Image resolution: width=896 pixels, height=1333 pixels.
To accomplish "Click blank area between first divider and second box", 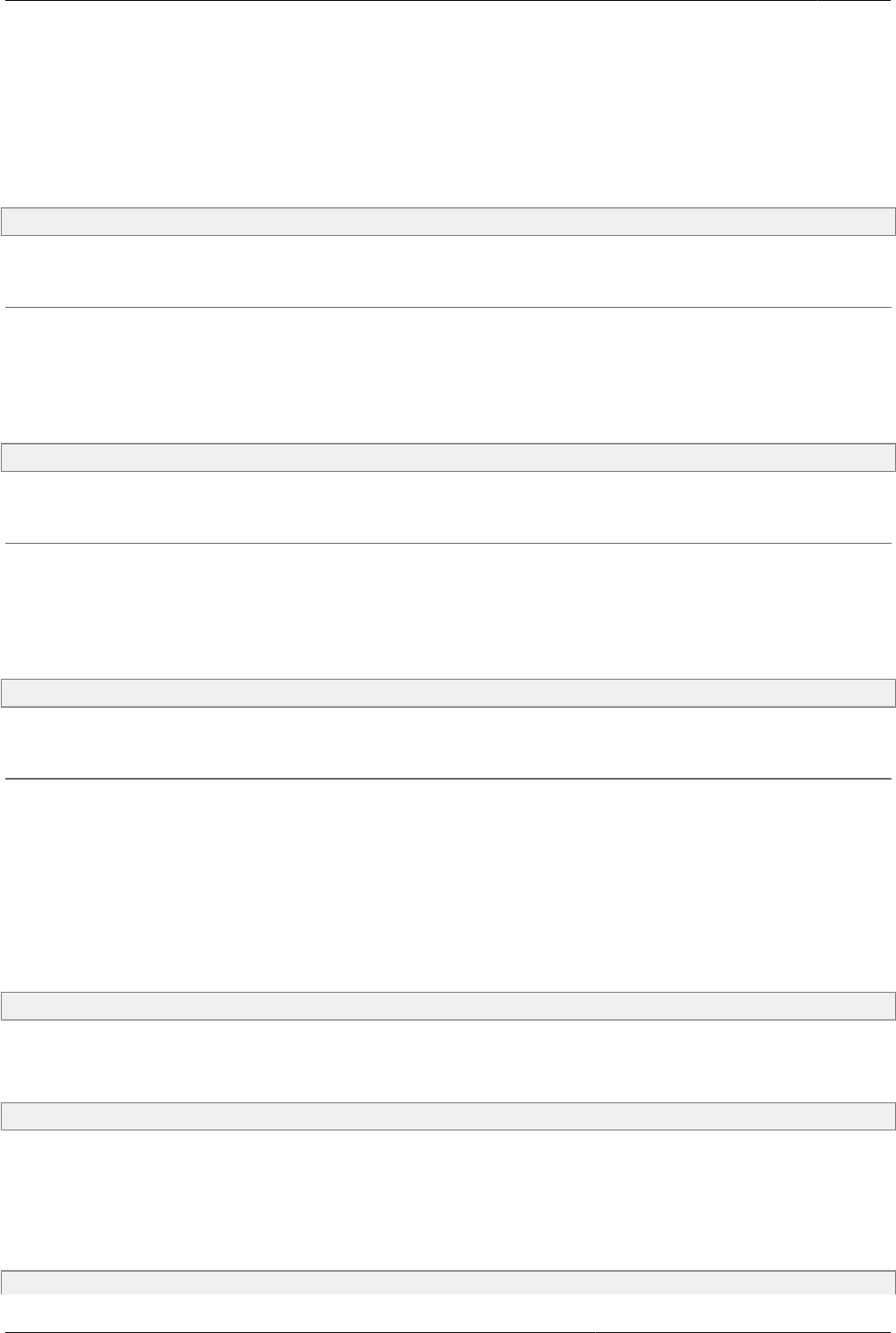I will click(448, 375).
